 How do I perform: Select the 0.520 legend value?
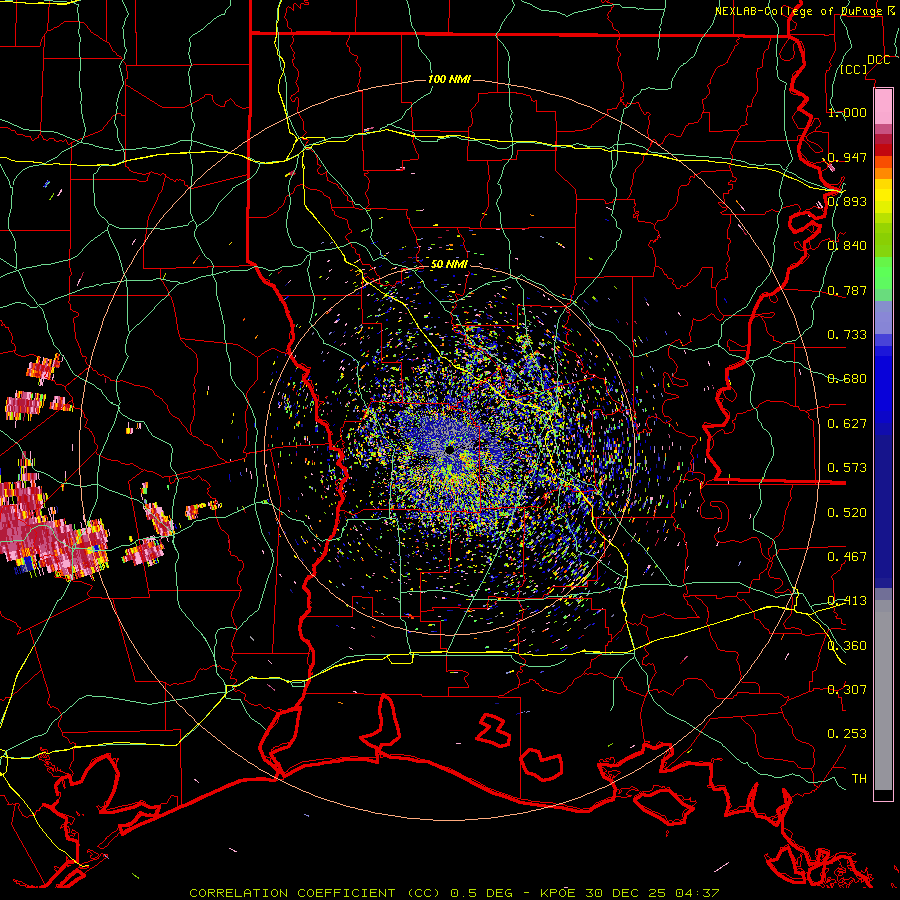click(x=847, y=513)
